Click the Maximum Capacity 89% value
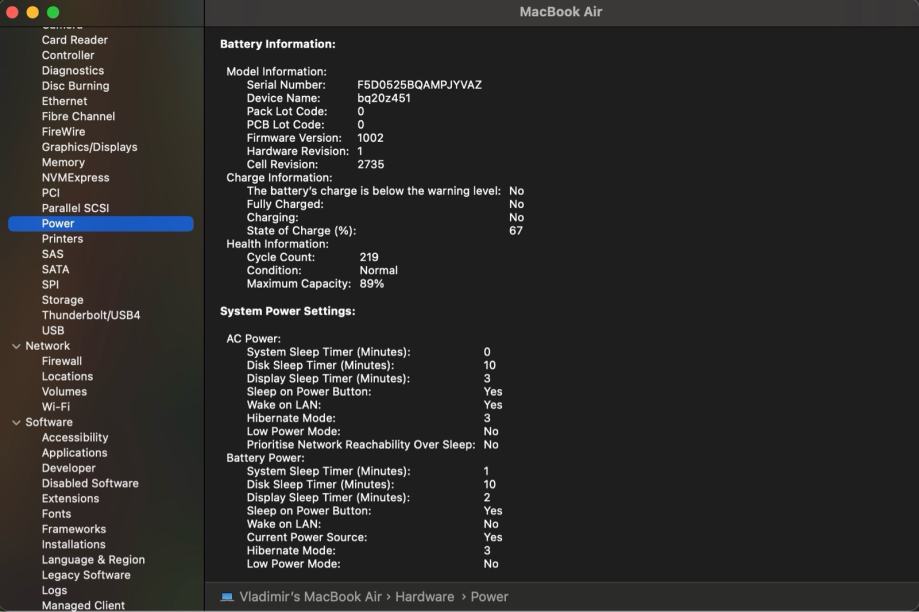This screenshot has height=612, width=919. click(371, 284)
